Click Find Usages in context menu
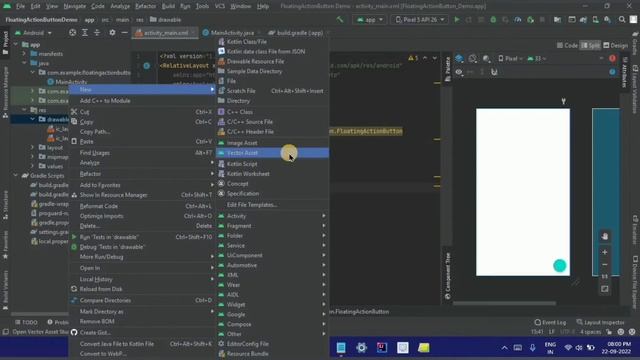 tap(142, 153)
